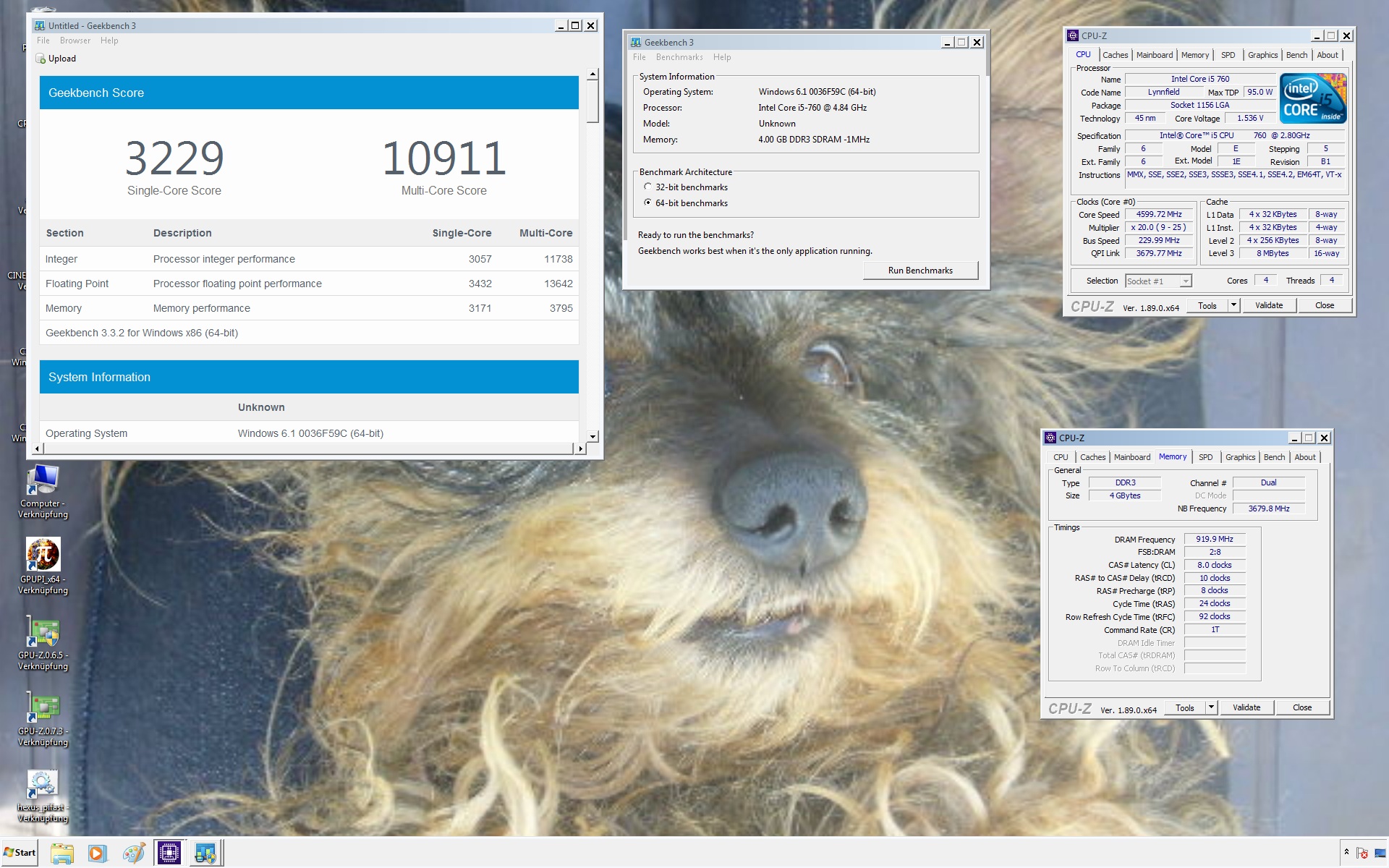Open Benchmarks menu in Geekbench 3 launcher

[679, 57]
